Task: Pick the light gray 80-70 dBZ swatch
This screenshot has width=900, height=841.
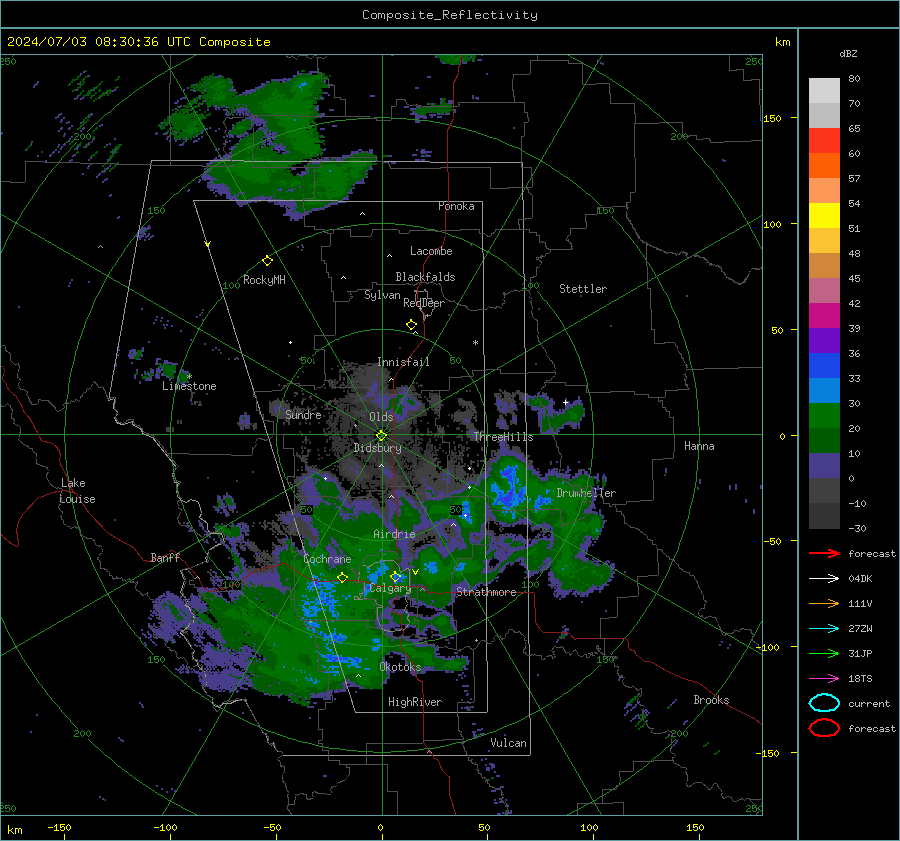Action: click(824, 91)
